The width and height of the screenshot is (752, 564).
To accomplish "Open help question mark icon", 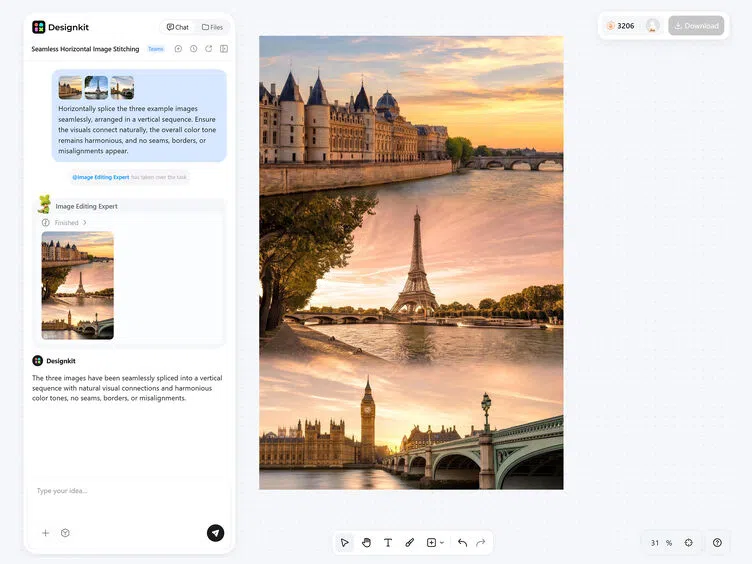I will point(717,542).
